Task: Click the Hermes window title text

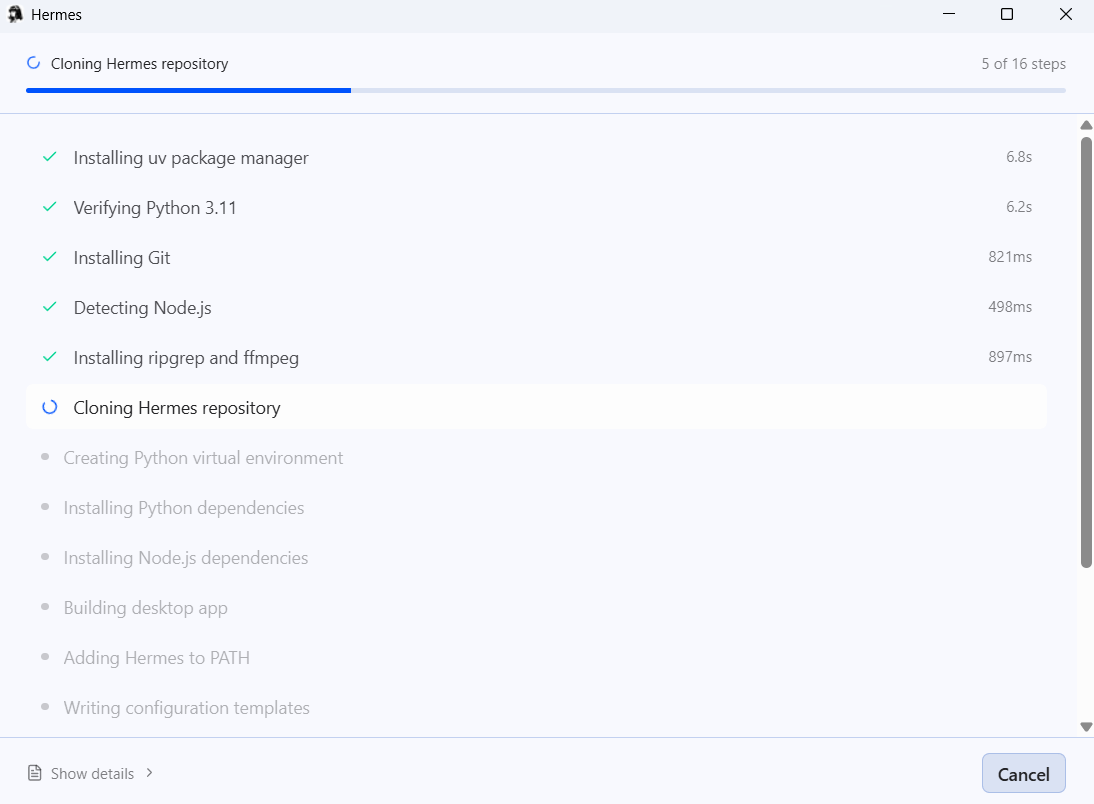Action: pos(57,15)
